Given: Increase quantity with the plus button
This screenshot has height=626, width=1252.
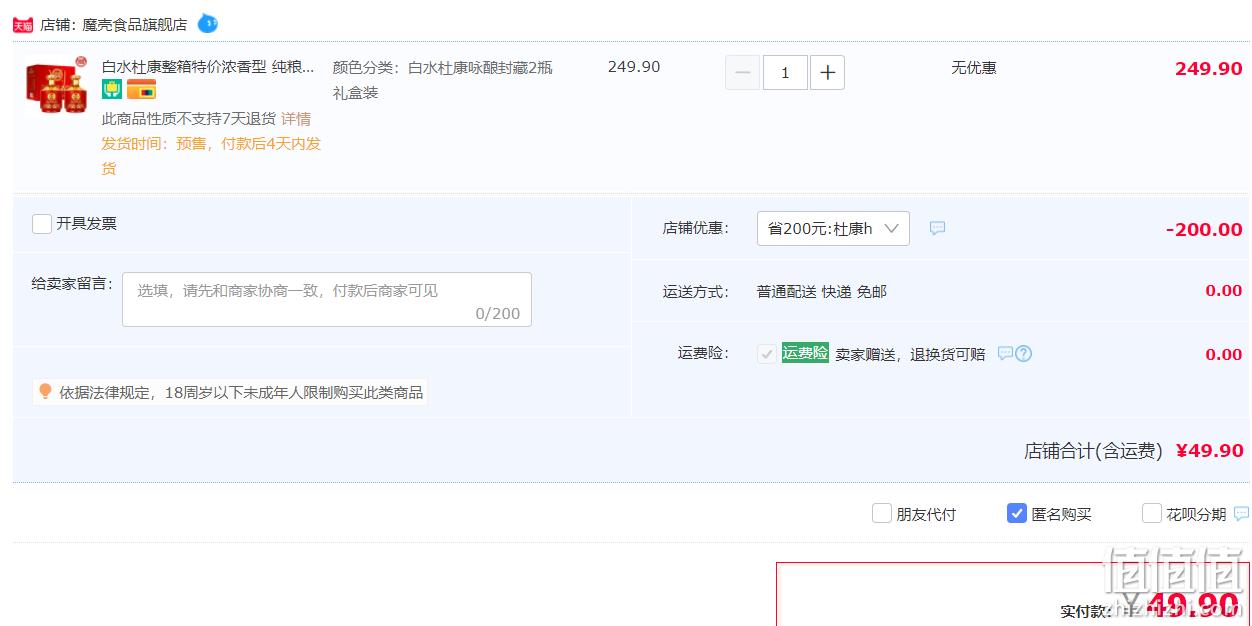Looking at the screenshot, I should point(827,72).
